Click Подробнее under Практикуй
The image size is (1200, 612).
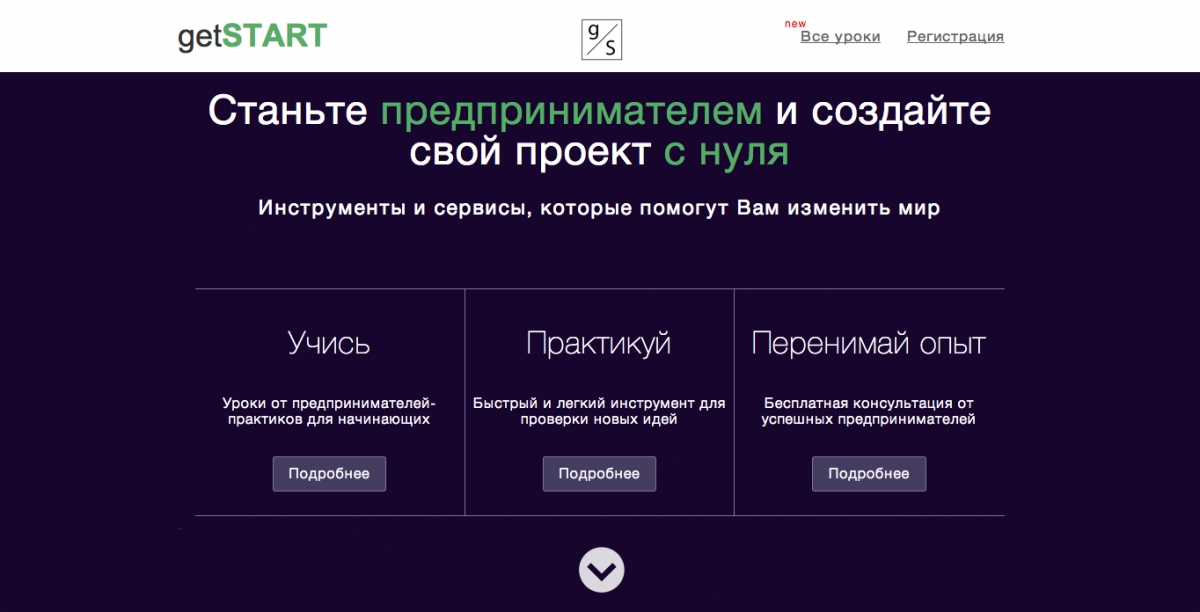(x=599, y=474)
